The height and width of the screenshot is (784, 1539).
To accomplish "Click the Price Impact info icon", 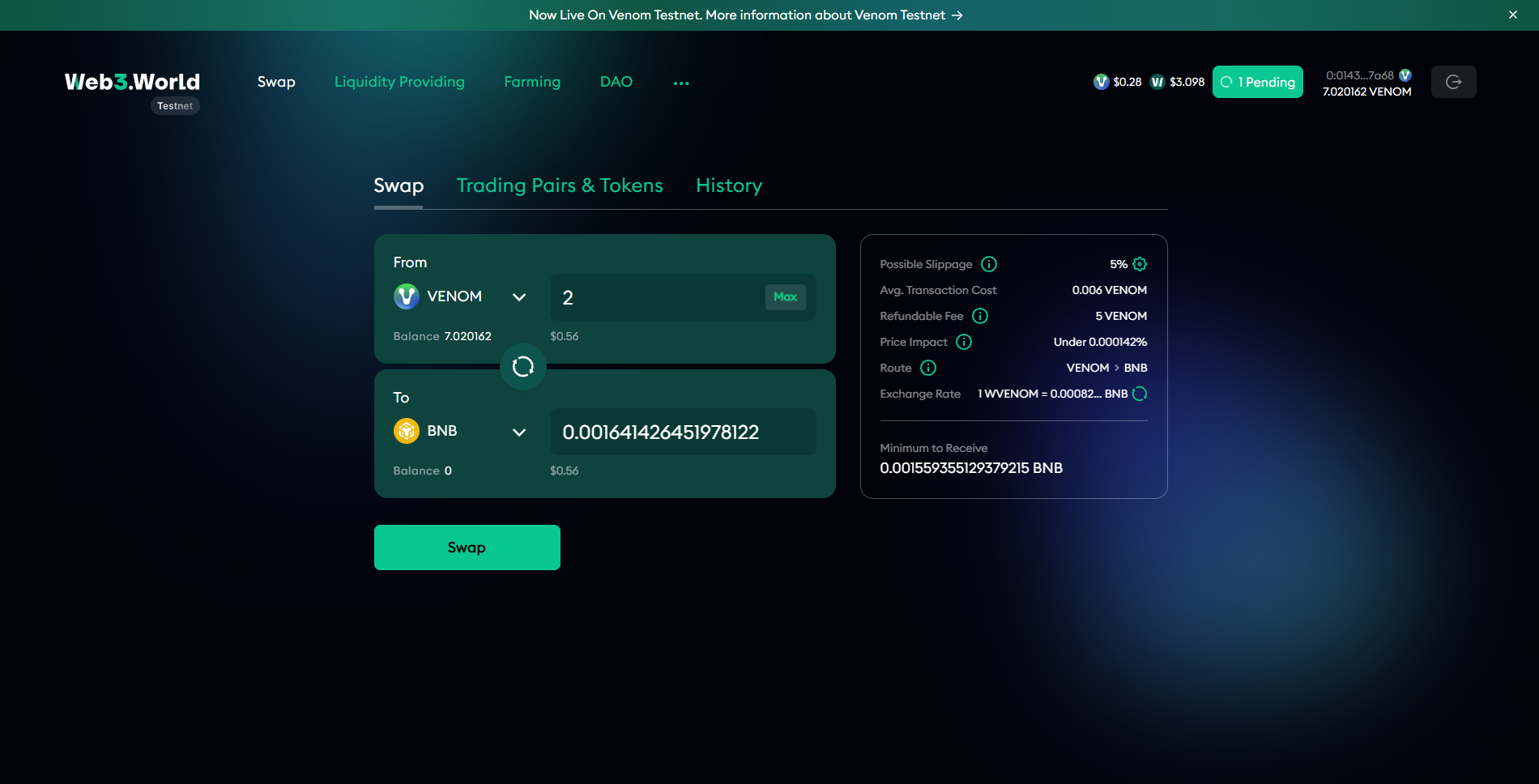I will click(x=964, y=342).
